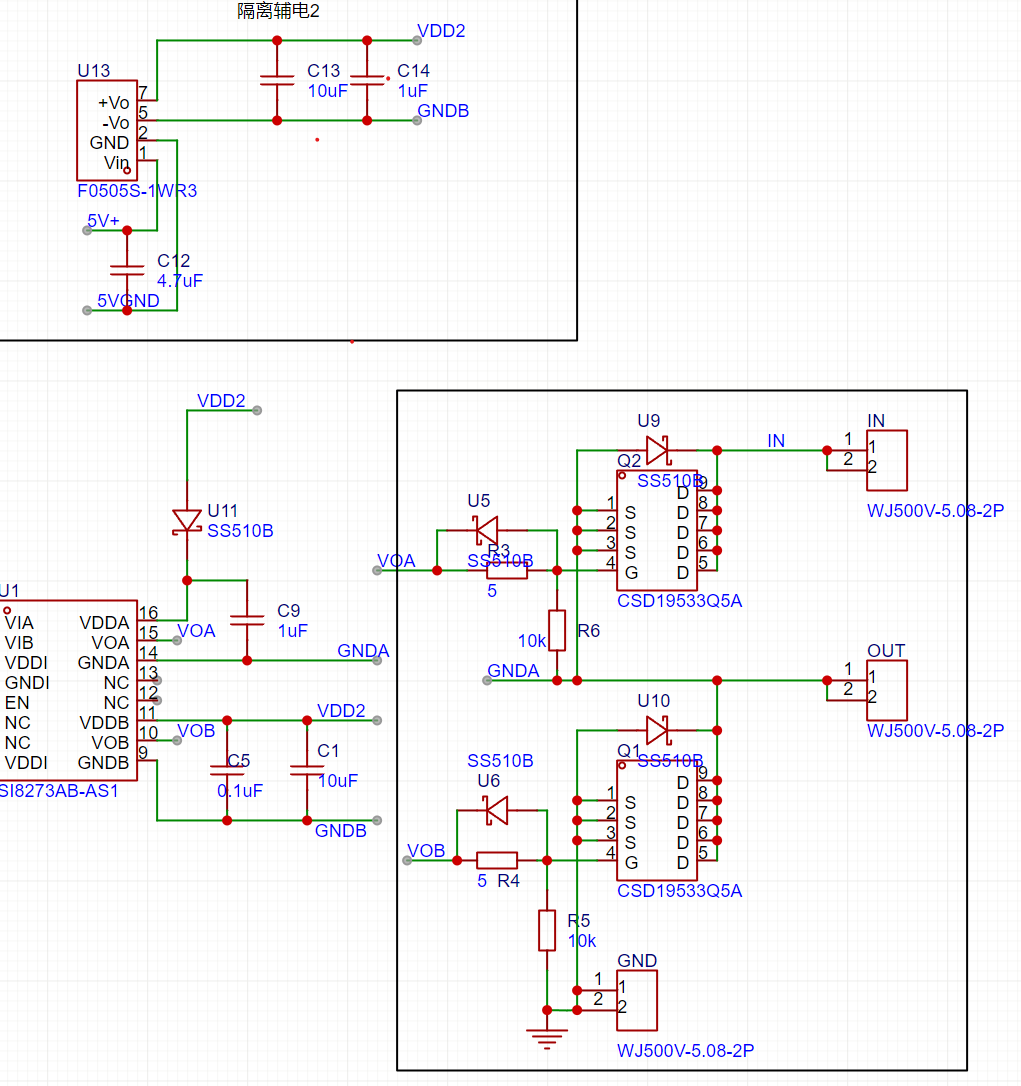This screenshot has width=1021, height=1086.
Task: Select the IN connector box
Action: click(x=887, y=461)
